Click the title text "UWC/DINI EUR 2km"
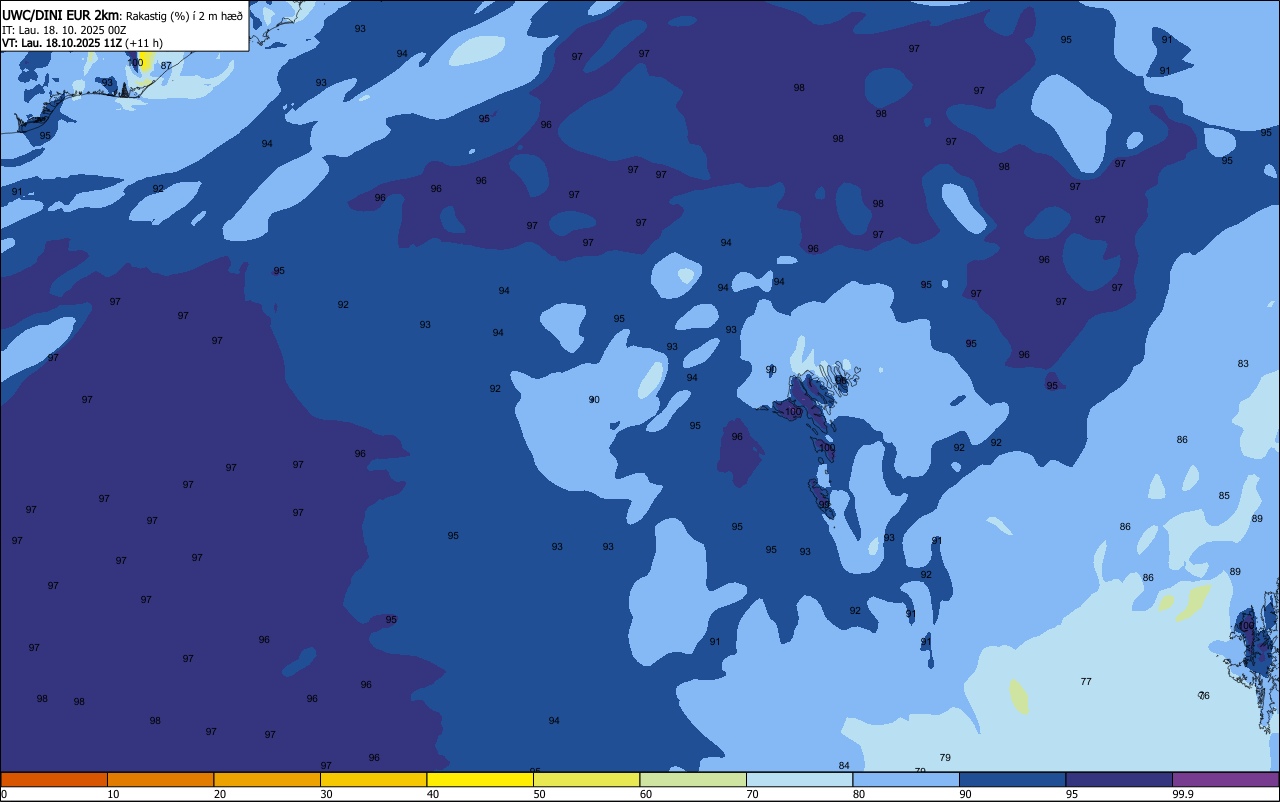The height and width of the screenshot is (802, 1280). (x=61, y=15)
